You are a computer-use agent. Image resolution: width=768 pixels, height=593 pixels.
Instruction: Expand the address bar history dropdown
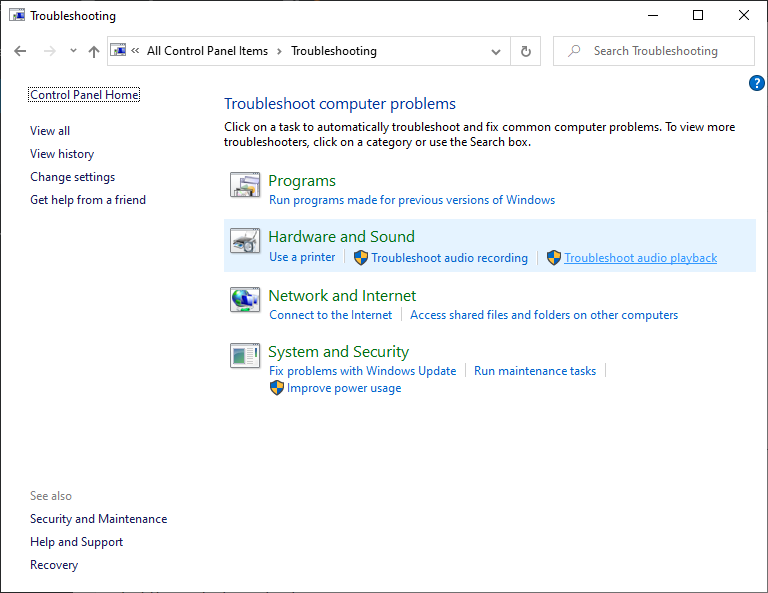(496, 51)
